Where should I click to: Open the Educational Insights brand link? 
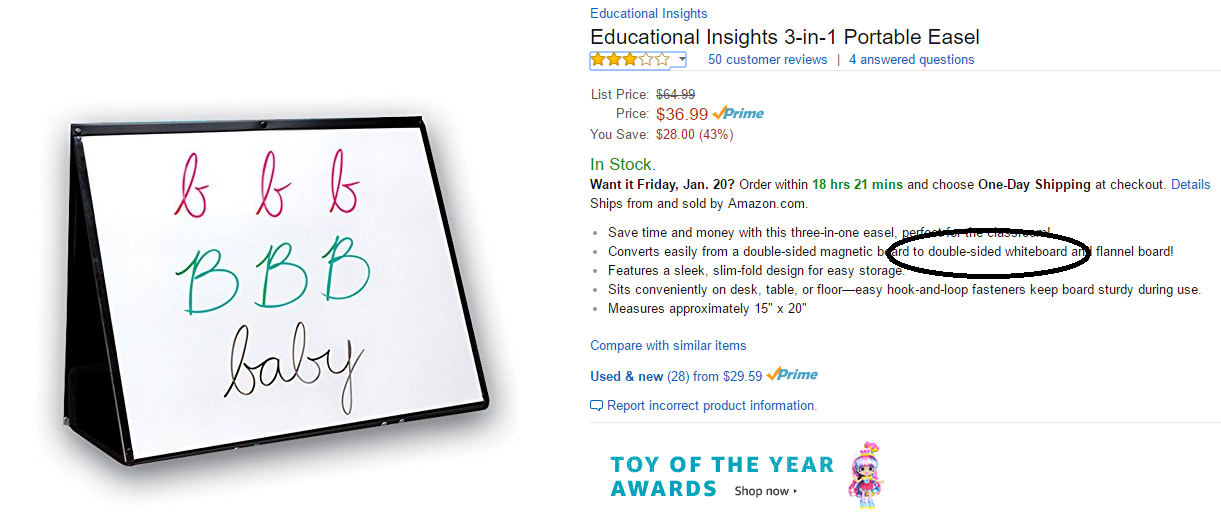tap(648, 14)
